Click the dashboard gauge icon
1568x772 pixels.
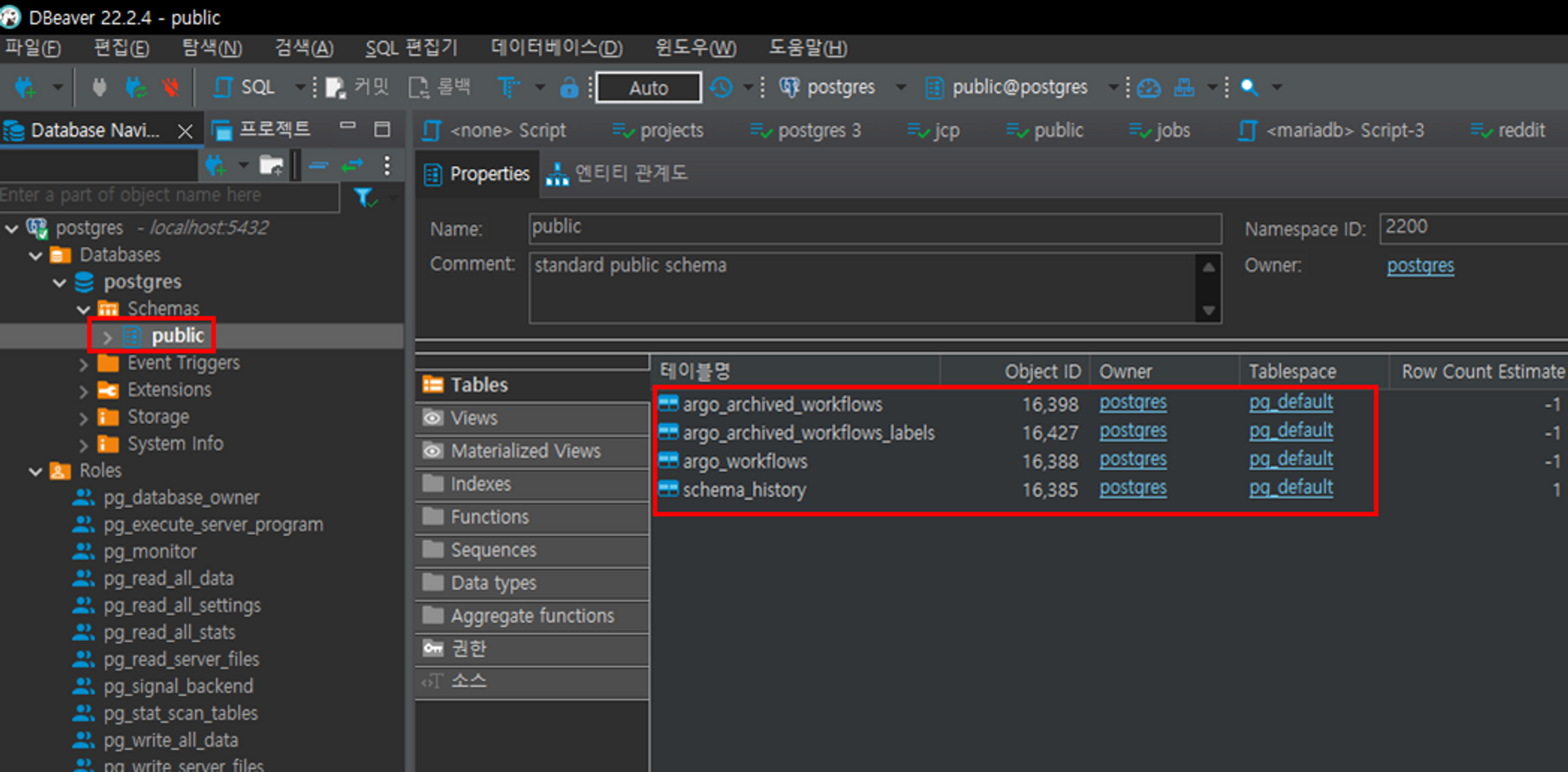1149,87
